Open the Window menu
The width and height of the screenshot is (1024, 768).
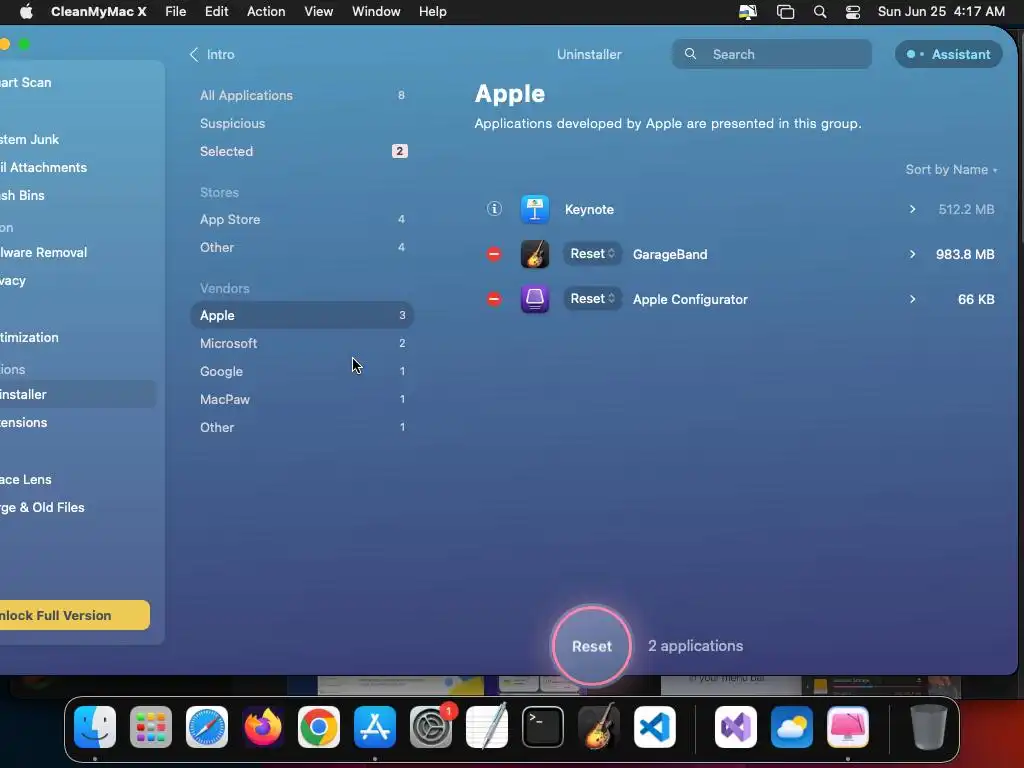pos(376,12)
